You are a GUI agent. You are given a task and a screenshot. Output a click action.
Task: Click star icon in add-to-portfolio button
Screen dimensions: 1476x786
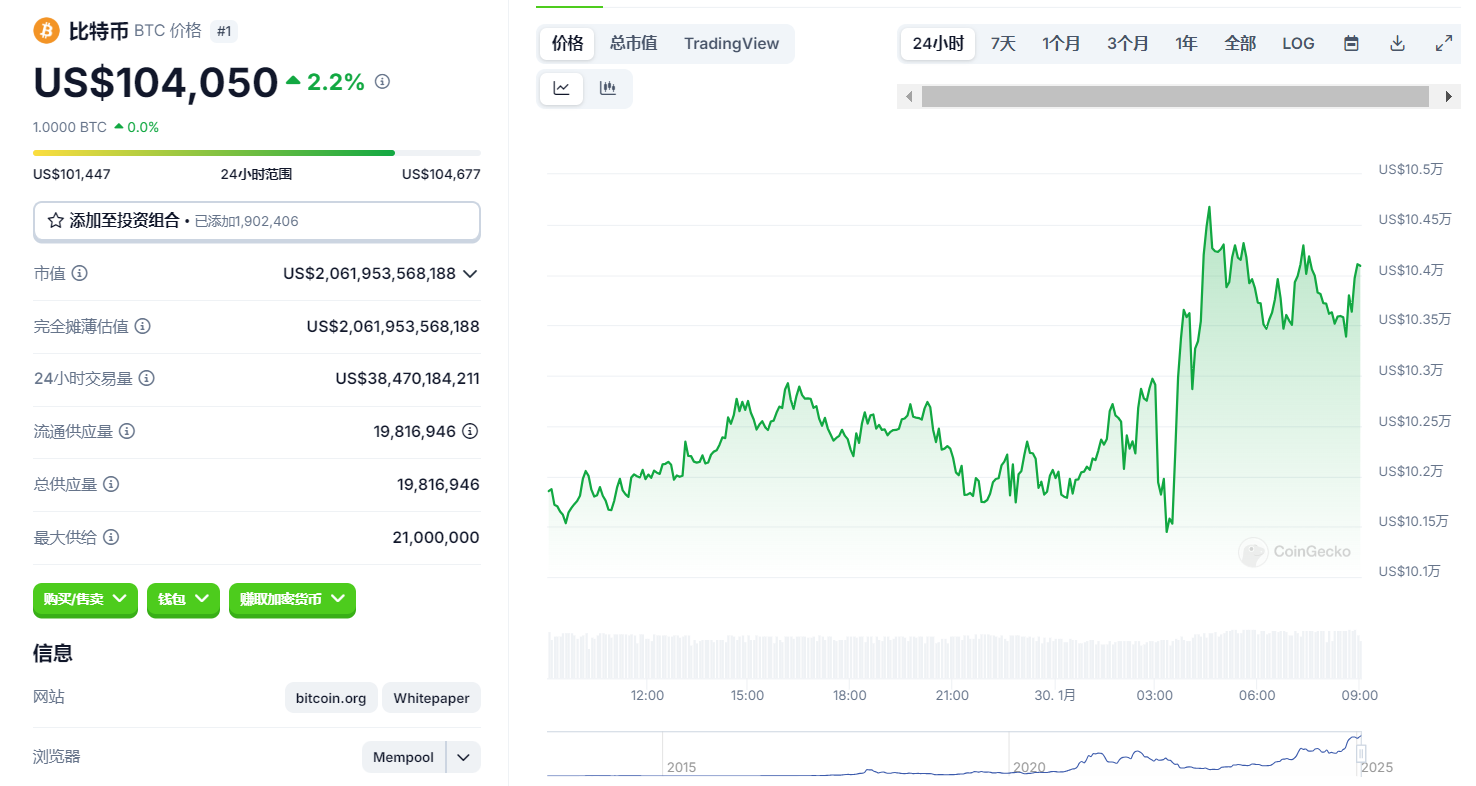pos(56,221)
